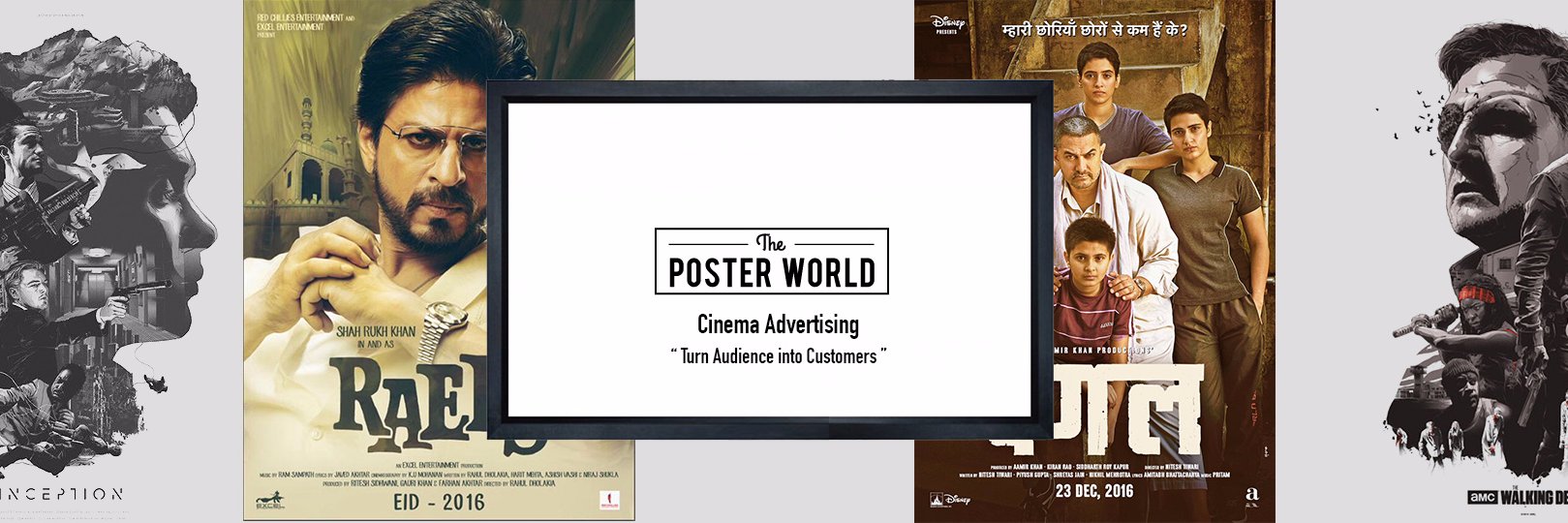The image size is (1568, 523).
Task: Click the '23 DEC, 2016' date on Dangal poster
Action: point(1094,490)
